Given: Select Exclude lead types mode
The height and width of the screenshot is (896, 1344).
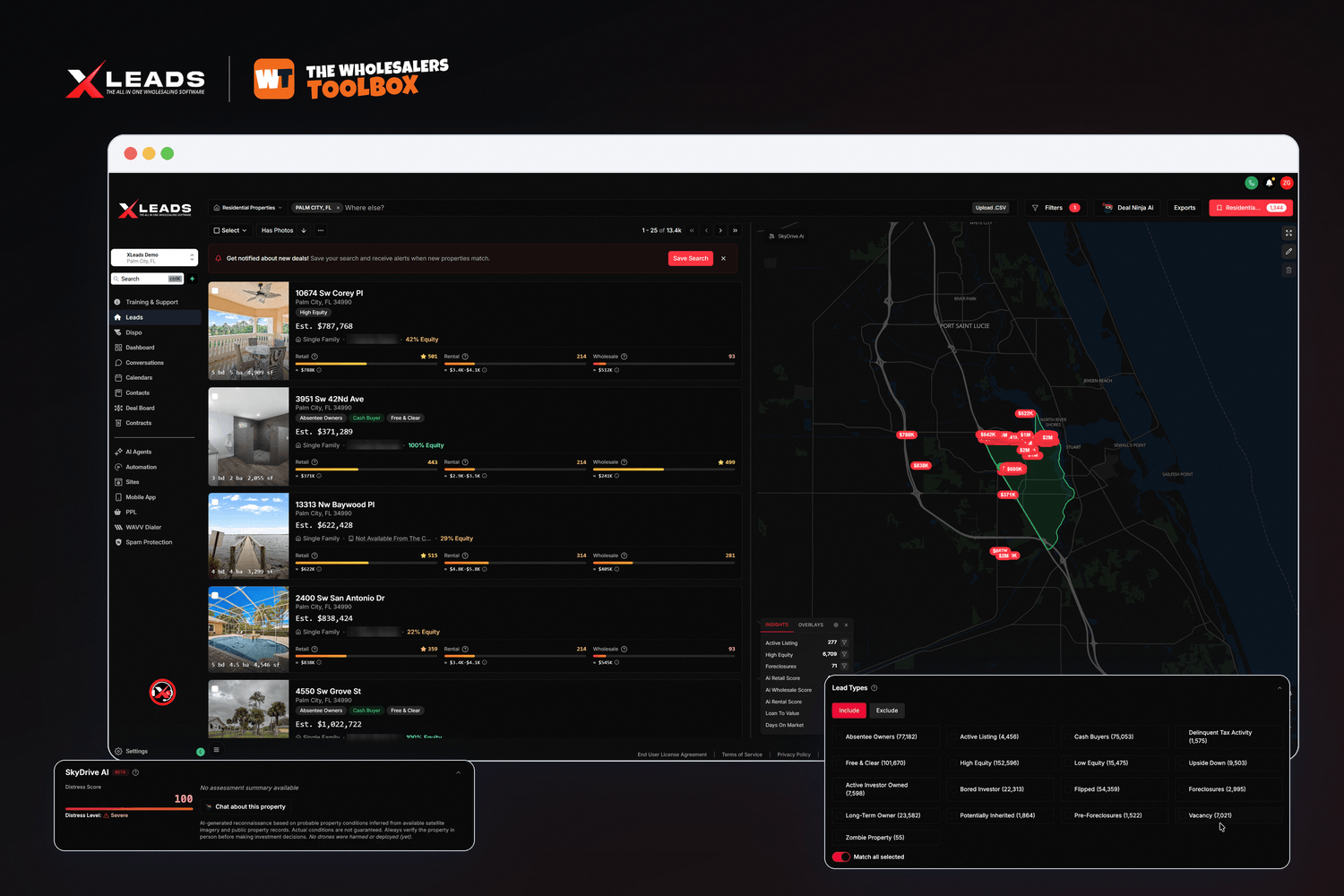Looking at the screenshot, I should coord(887,711).
